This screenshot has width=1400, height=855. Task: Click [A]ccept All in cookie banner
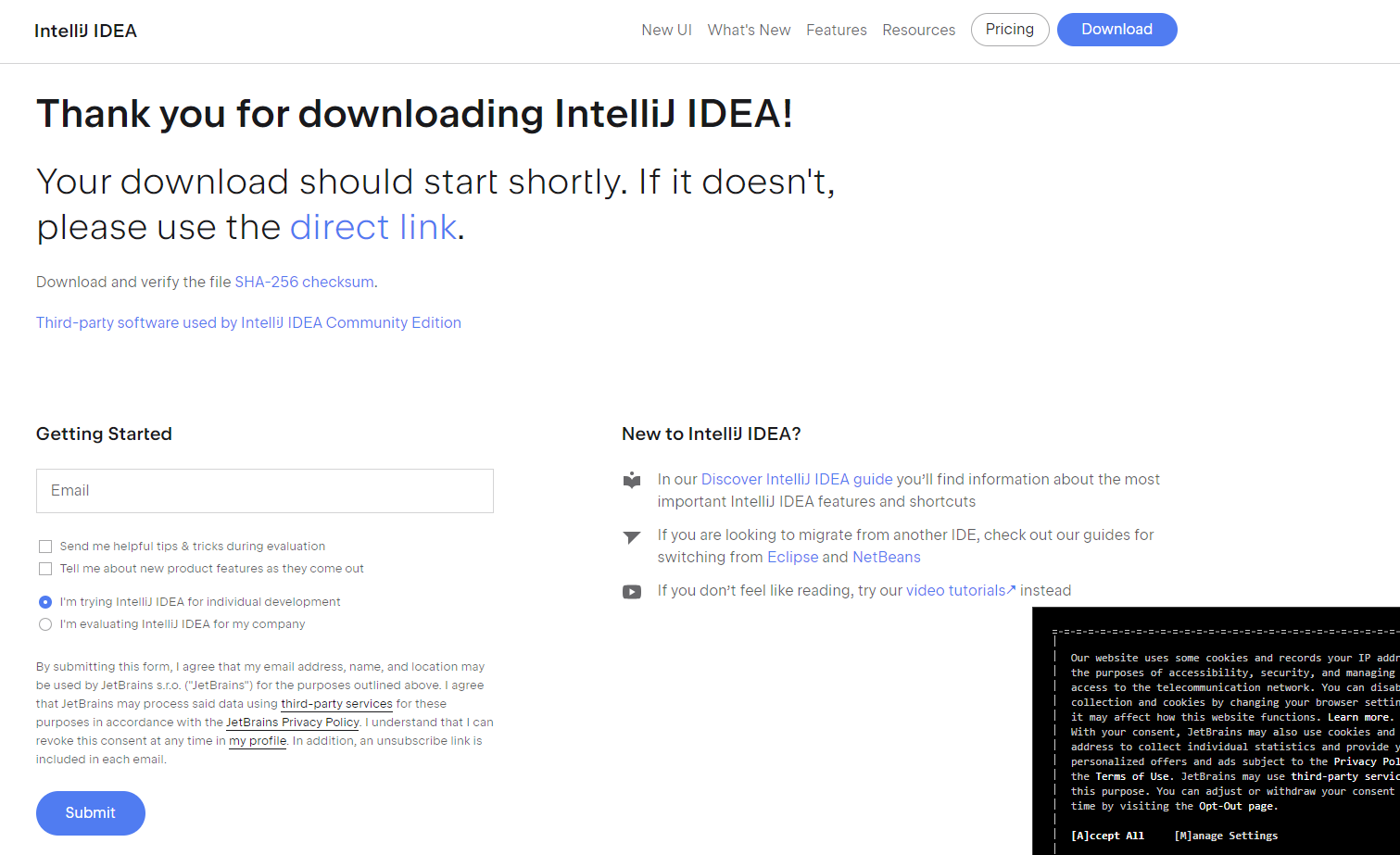tap(1107, 836)
